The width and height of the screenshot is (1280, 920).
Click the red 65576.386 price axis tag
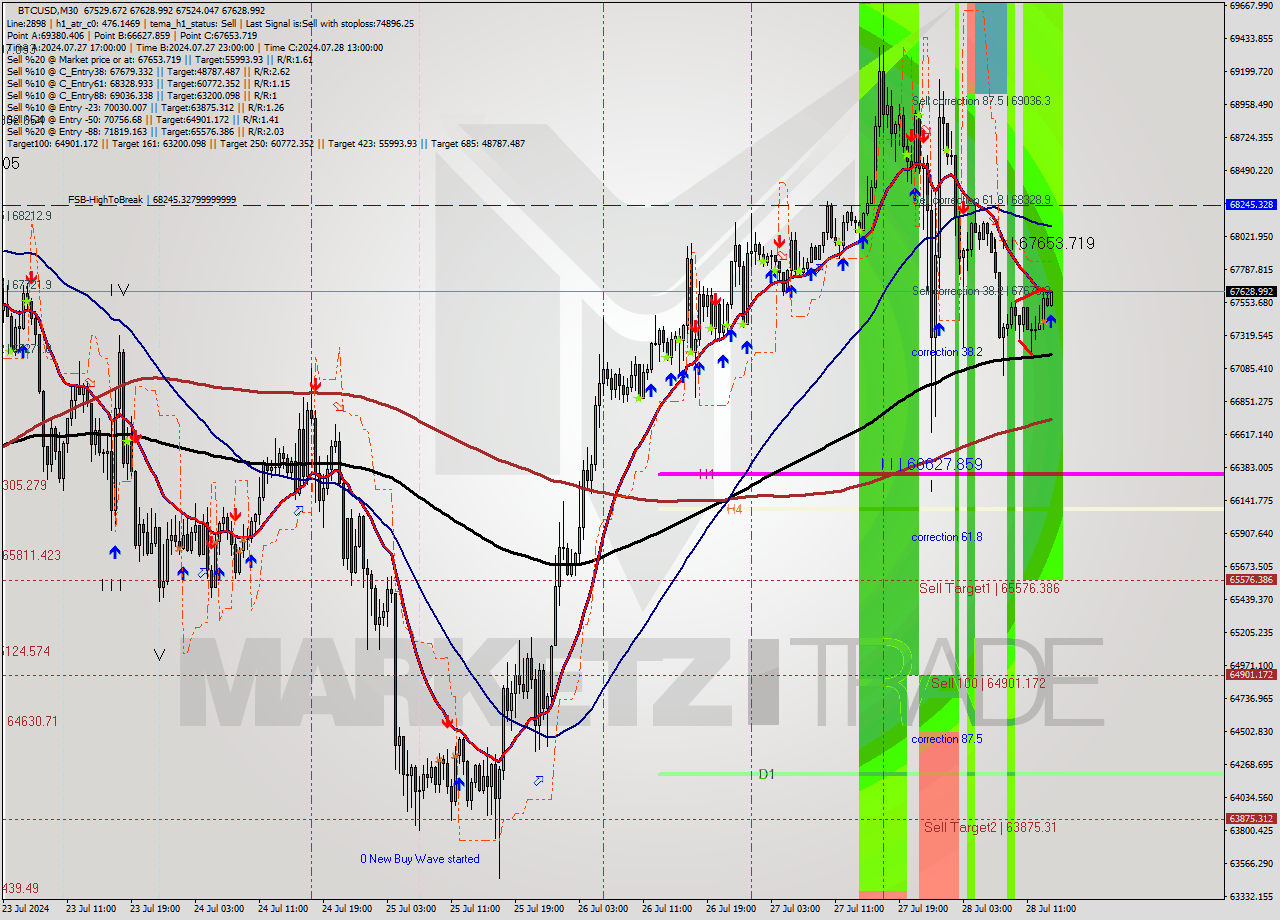1251,580
